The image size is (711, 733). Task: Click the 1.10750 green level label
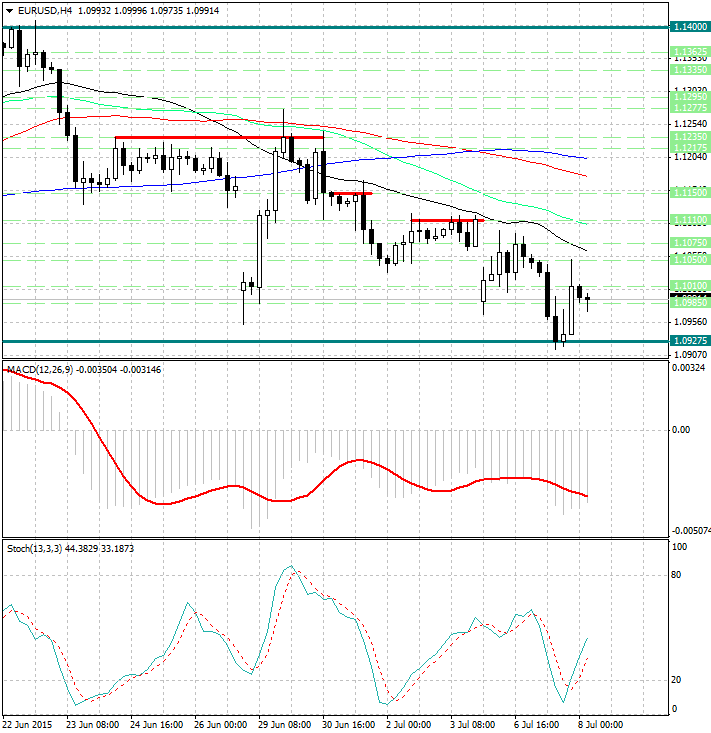690,243
